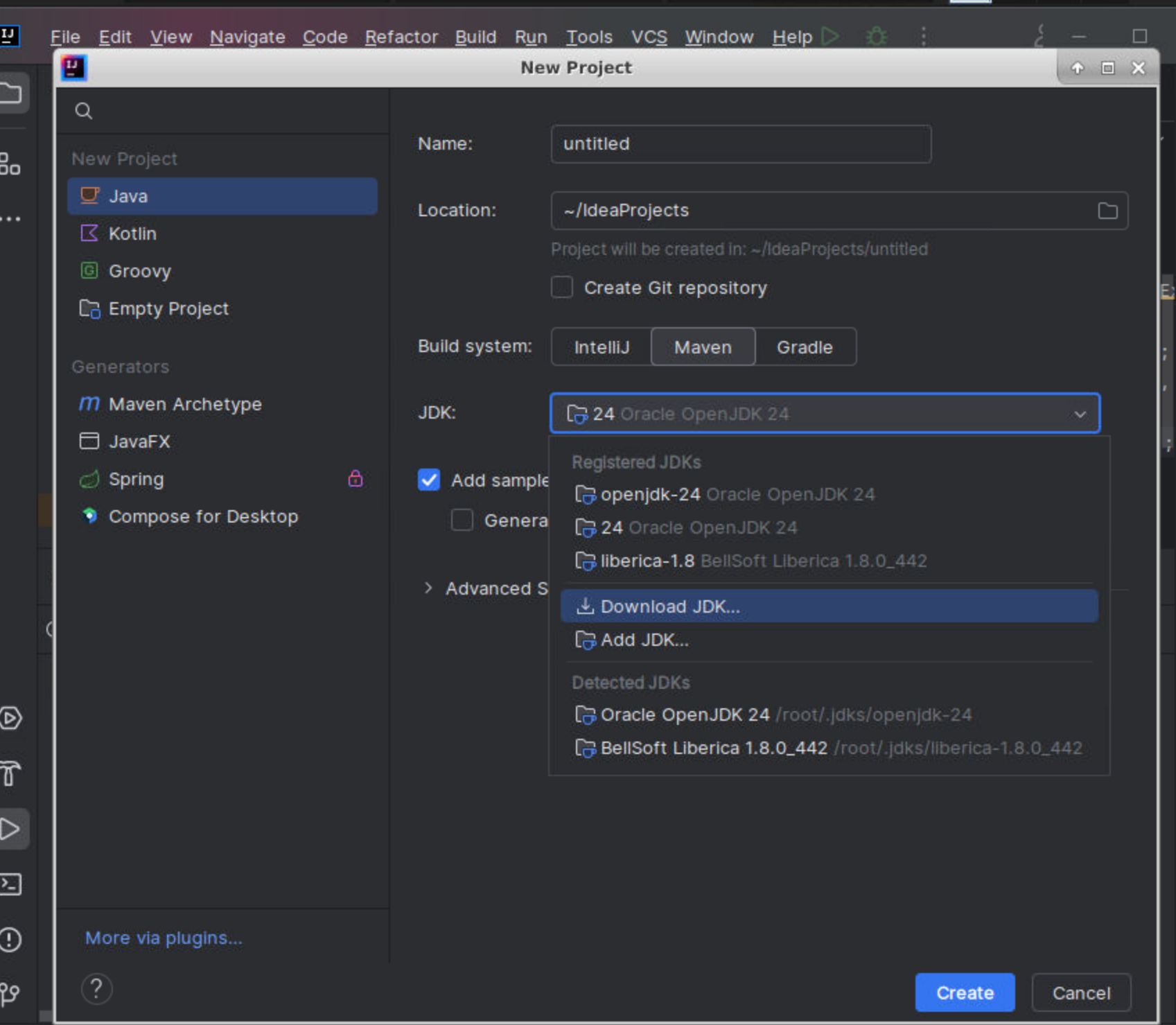Click IntelliJ IDEA logo in main window
Viewport: 1176px width, 1025px height.
click(x=9, y=35)
